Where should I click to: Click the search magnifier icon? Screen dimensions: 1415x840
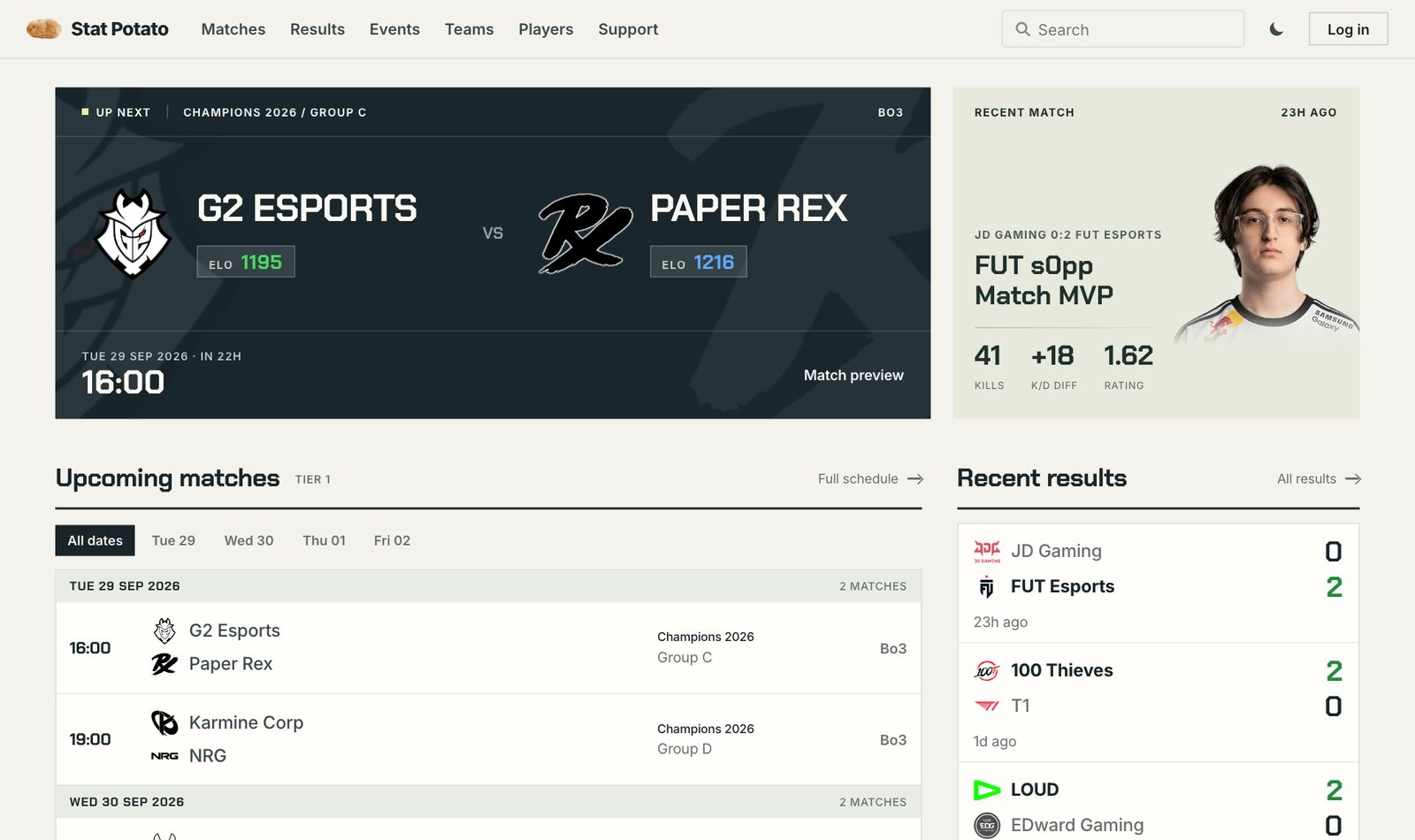1022,29
